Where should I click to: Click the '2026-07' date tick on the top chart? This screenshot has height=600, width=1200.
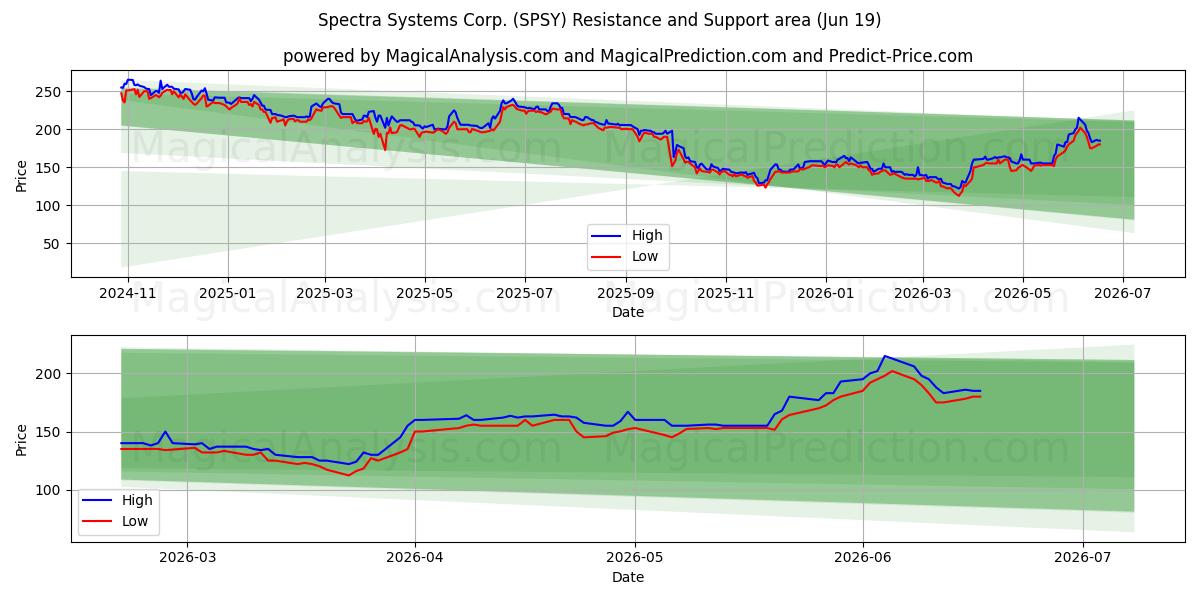(1122, 295)
